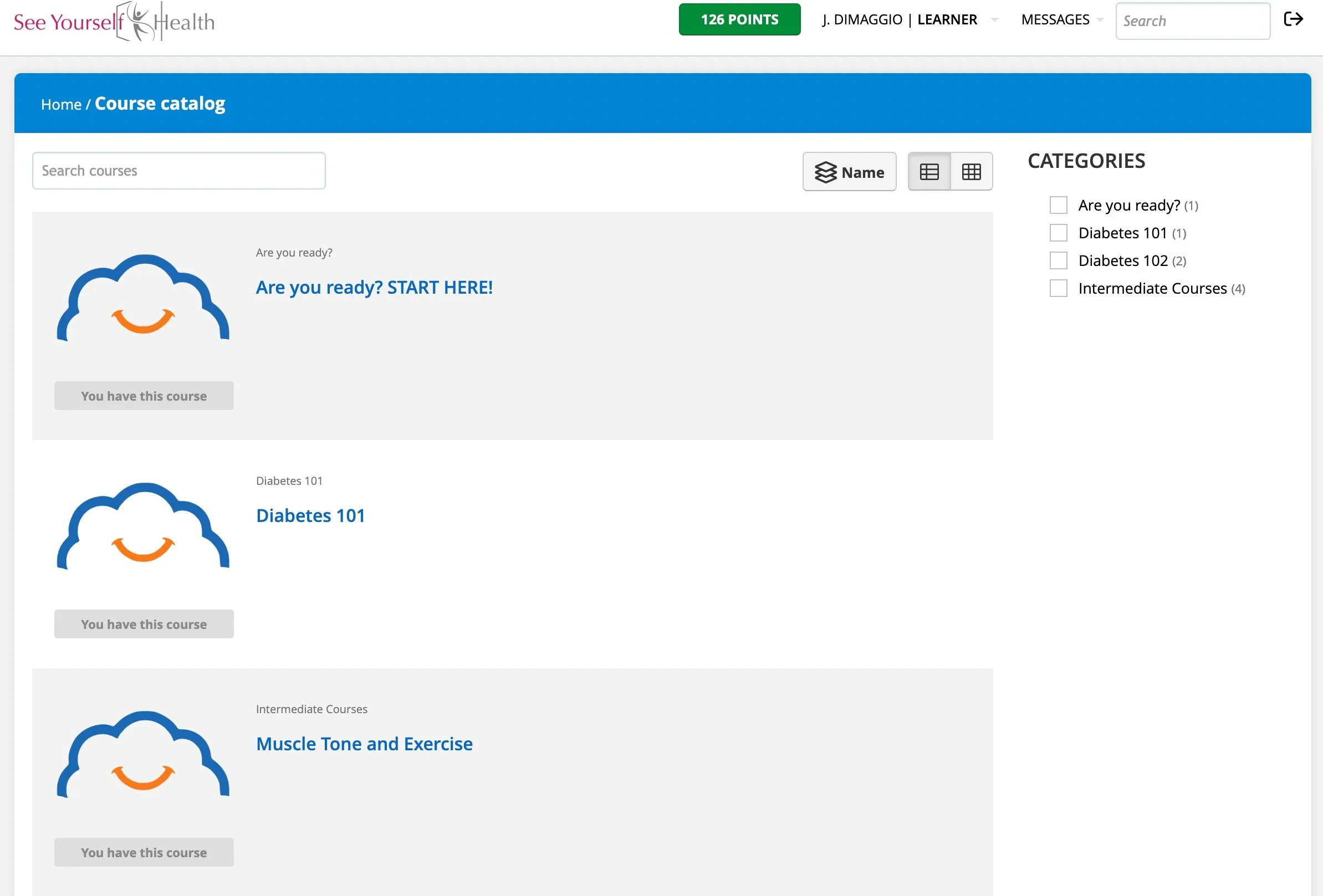Viewport: 1323px width, 896px height.
Task: Switch to grid view layout icon
Action: click(x=971, y=171)
